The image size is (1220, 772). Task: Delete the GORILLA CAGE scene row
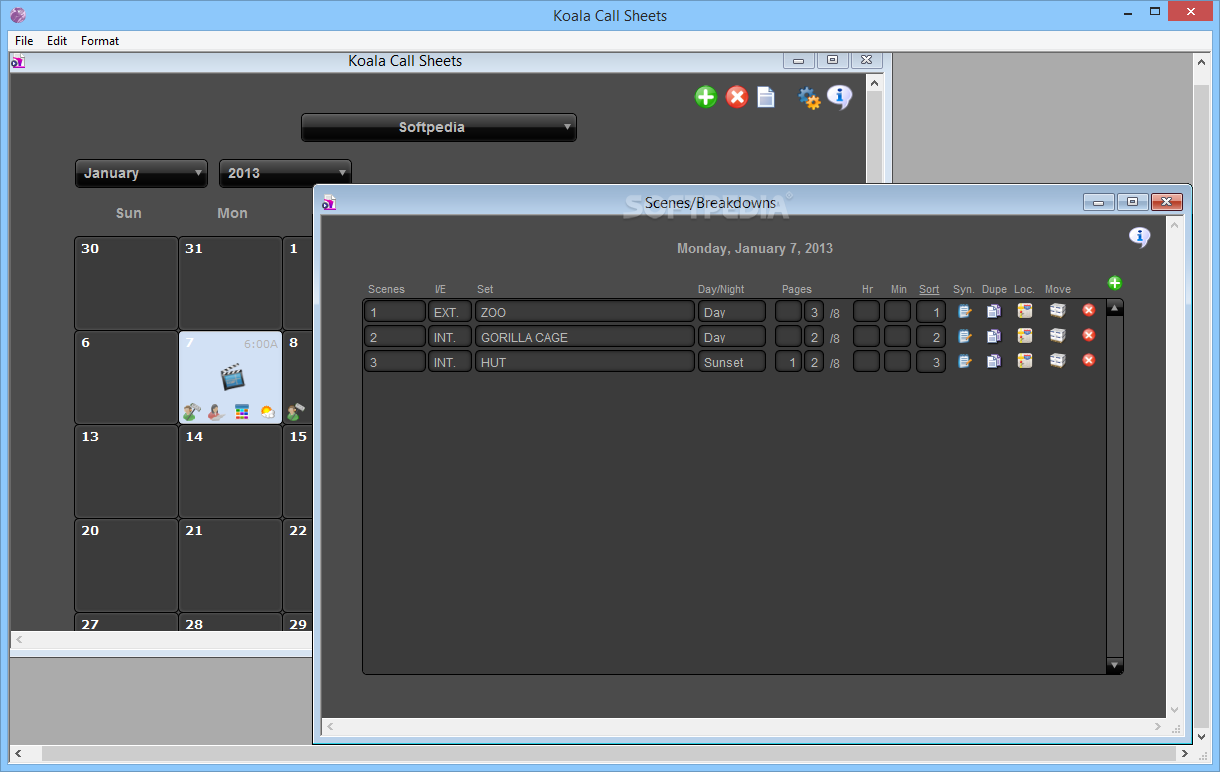point(1089,335)
